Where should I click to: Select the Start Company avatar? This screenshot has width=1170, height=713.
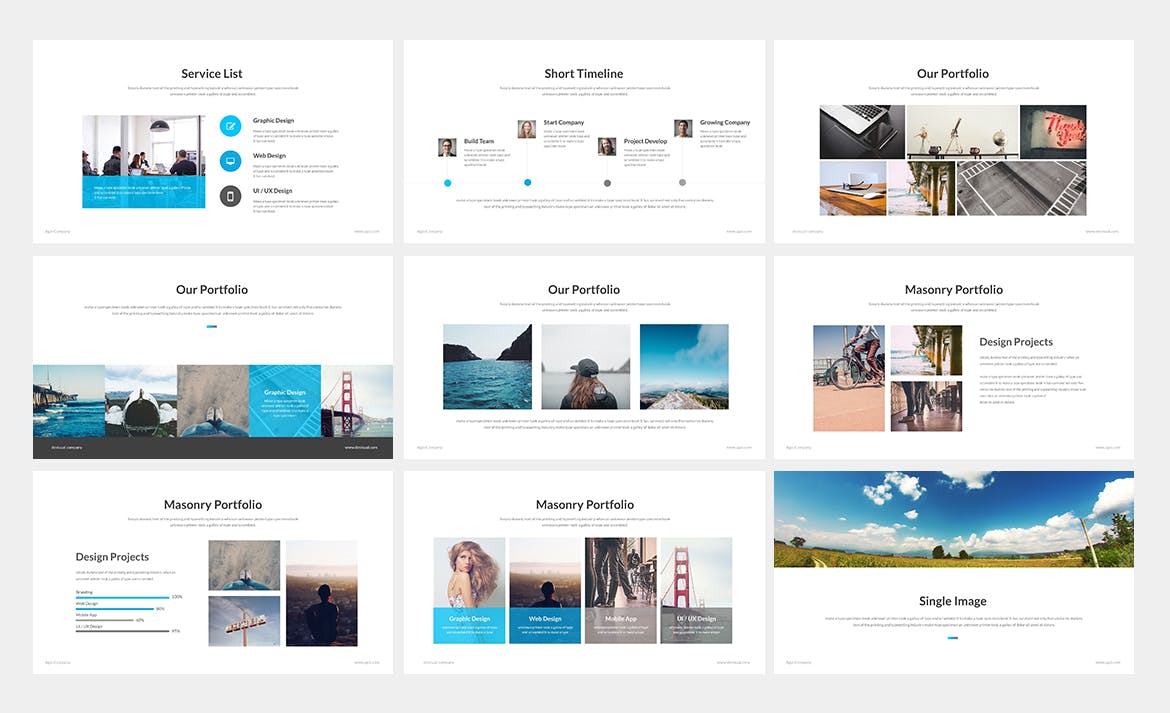527,129
